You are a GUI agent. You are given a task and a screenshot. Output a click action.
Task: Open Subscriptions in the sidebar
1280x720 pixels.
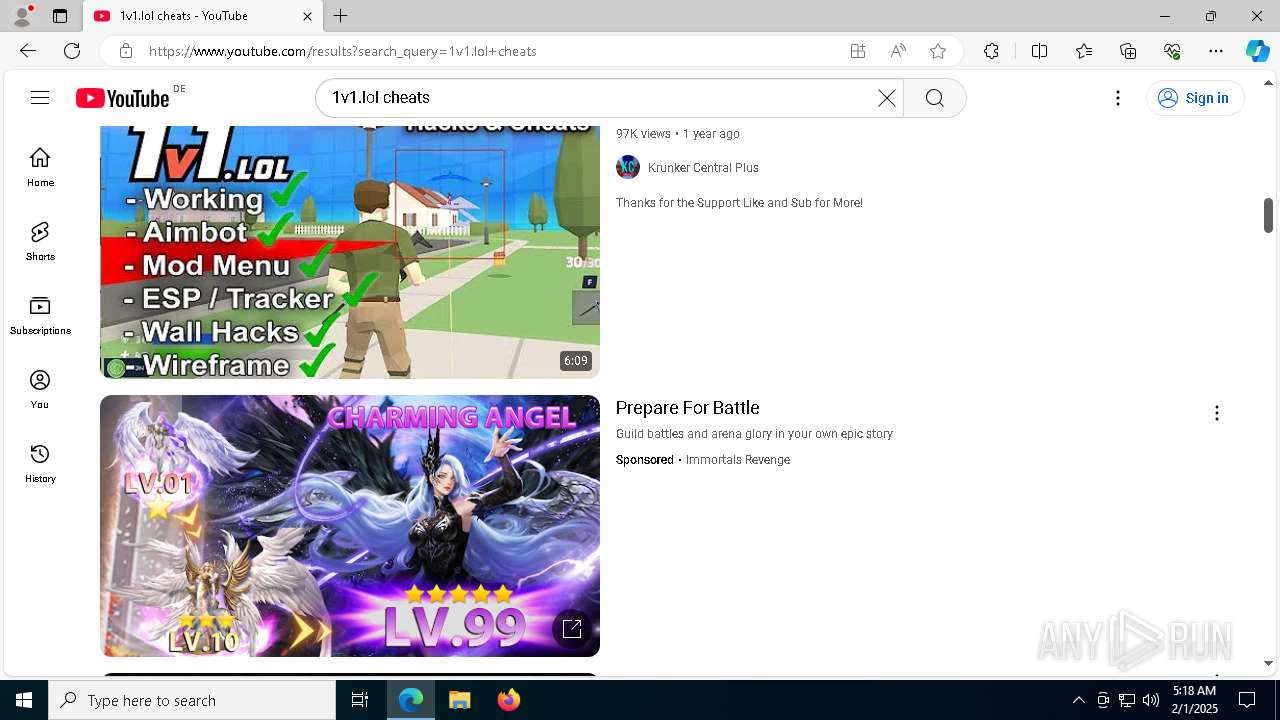[40, 315]
